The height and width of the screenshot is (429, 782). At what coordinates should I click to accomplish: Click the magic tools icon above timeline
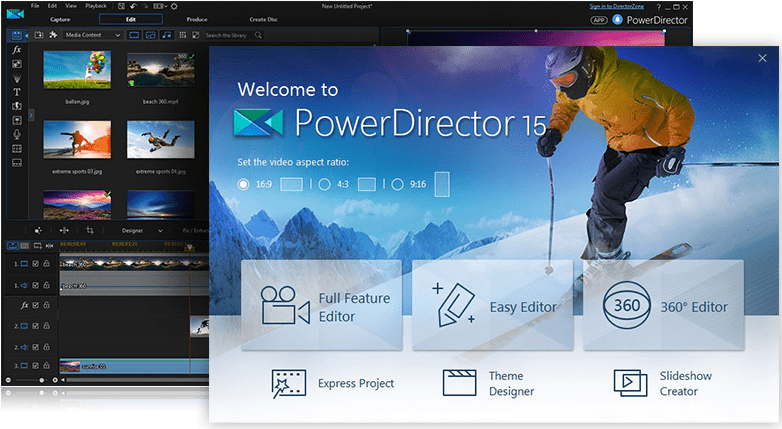pyautogui.click(x=38, y=230)
